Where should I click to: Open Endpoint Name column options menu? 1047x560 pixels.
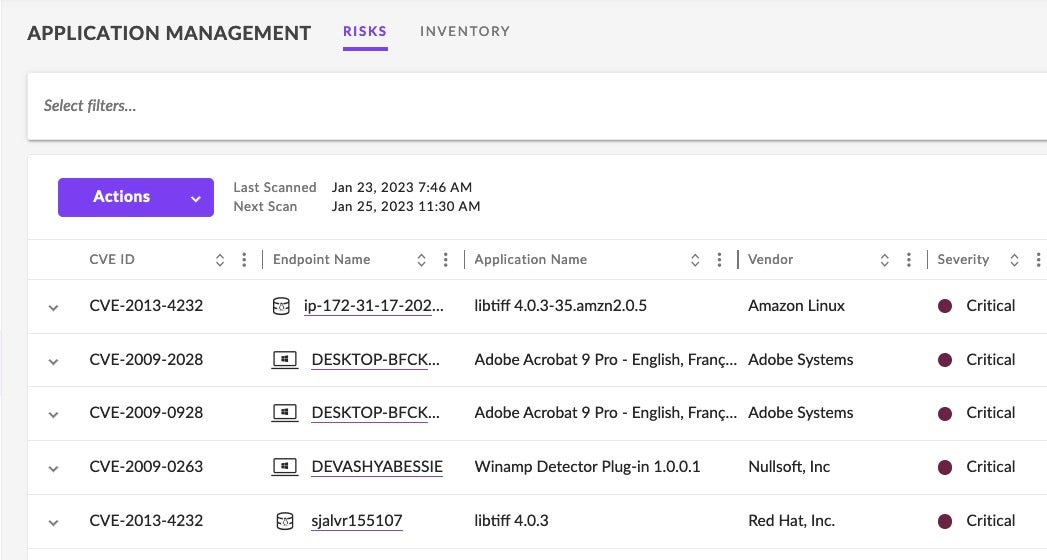pyautogui.click(x=446, y=260)
